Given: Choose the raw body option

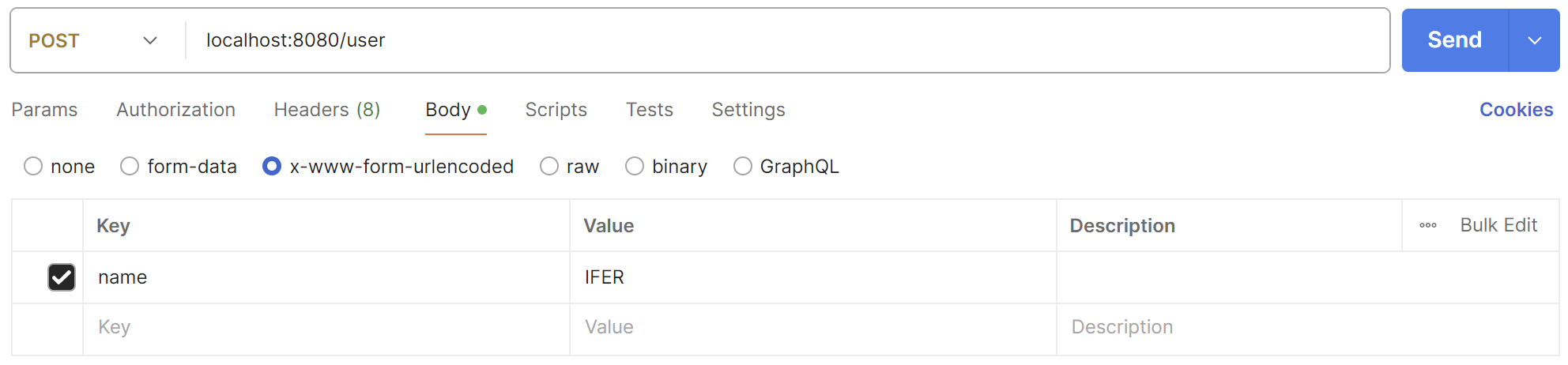Looking at the screenshot, I should (x=549, y=167).
